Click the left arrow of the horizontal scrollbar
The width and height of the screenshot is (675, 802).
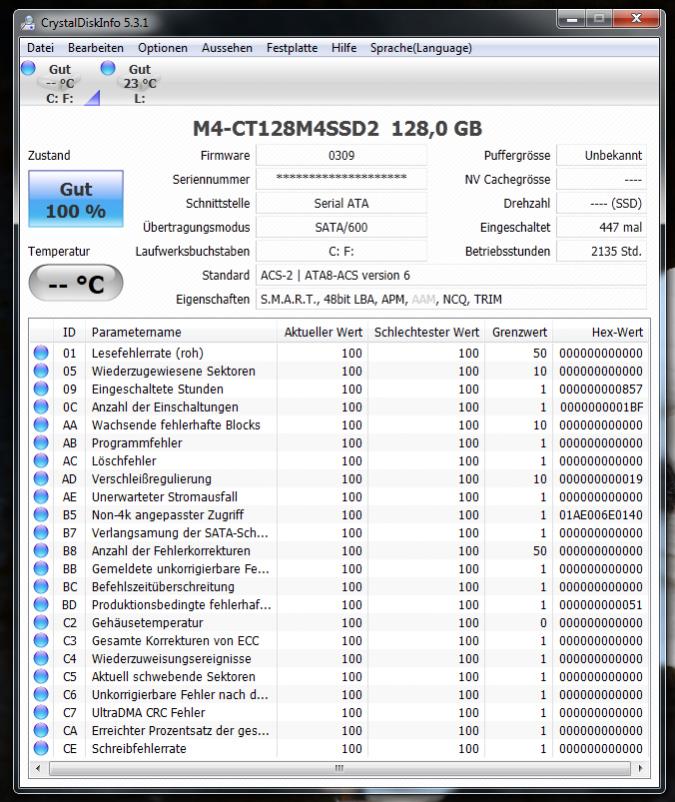[38, 768]
